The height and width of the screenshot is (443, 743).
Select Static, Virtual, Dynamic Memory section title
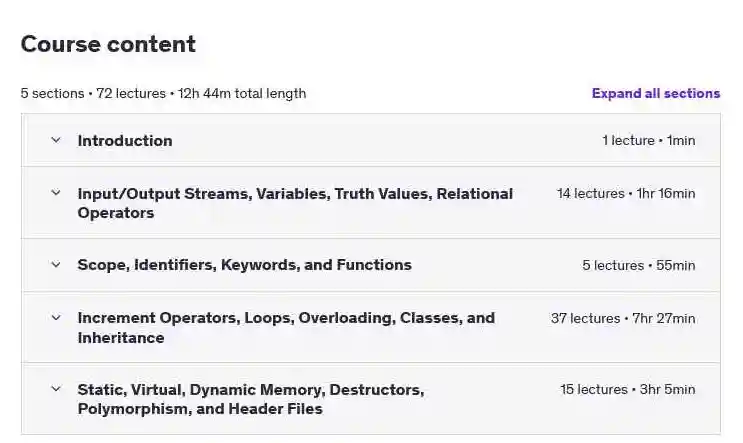click(x=251, y=399)
